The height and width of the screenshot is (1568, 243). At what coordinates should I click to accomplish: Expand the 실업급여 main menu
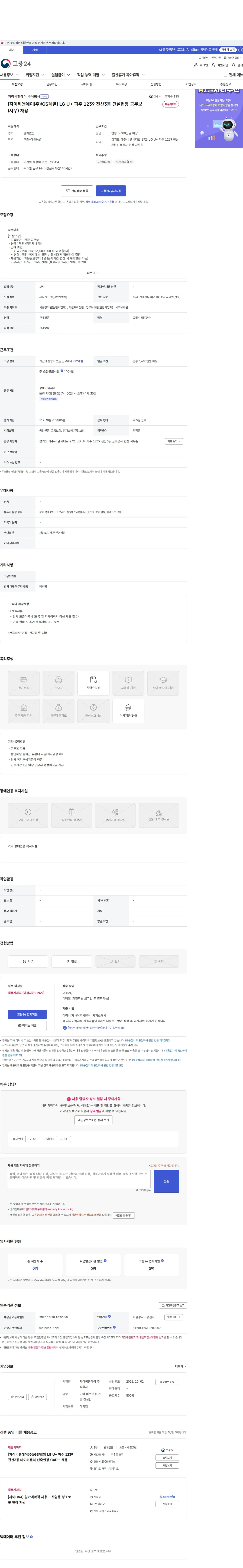(61, 75)
